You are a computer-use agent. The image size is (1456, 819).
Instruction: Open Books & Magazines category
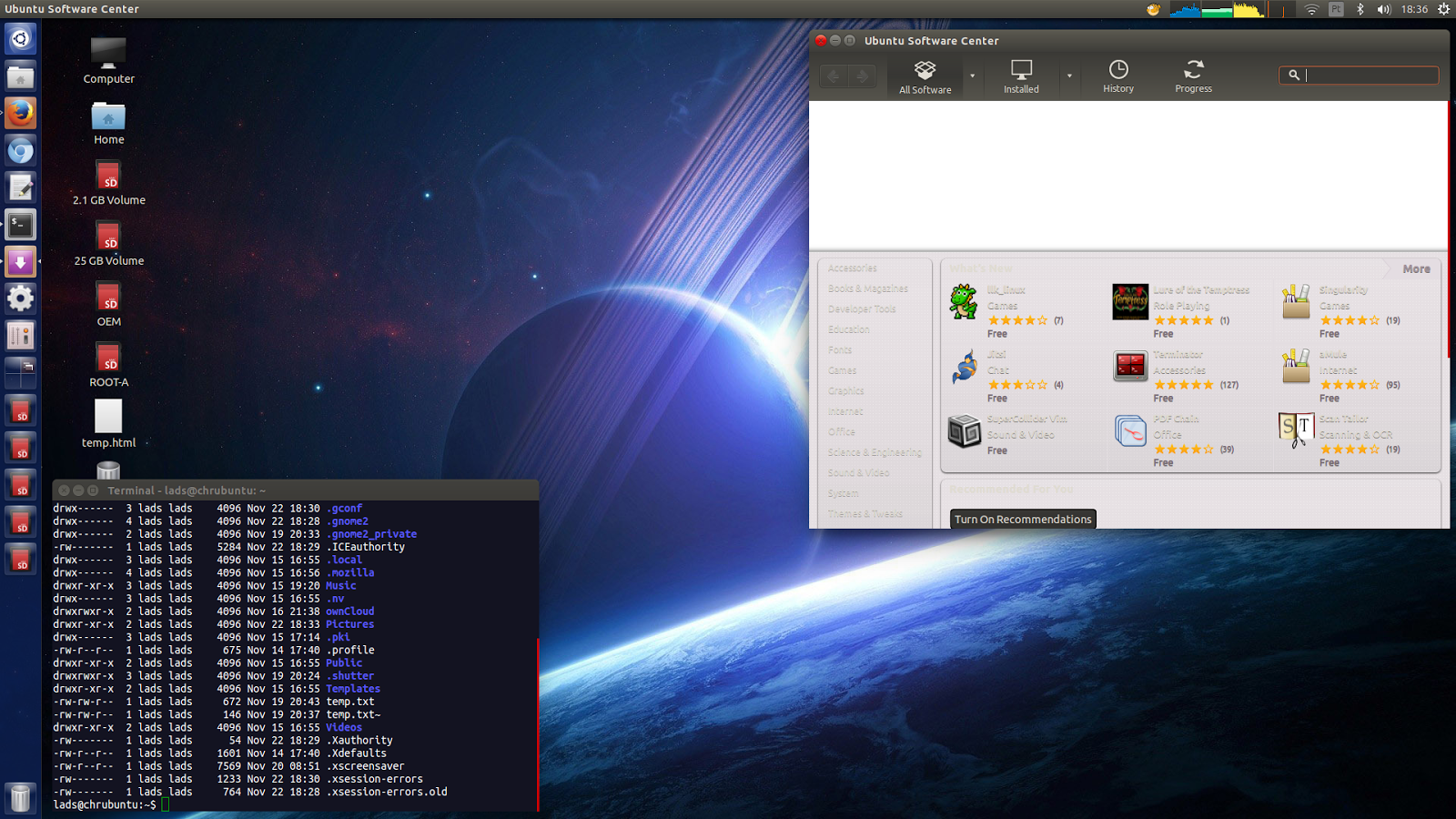tap(868, 289)
